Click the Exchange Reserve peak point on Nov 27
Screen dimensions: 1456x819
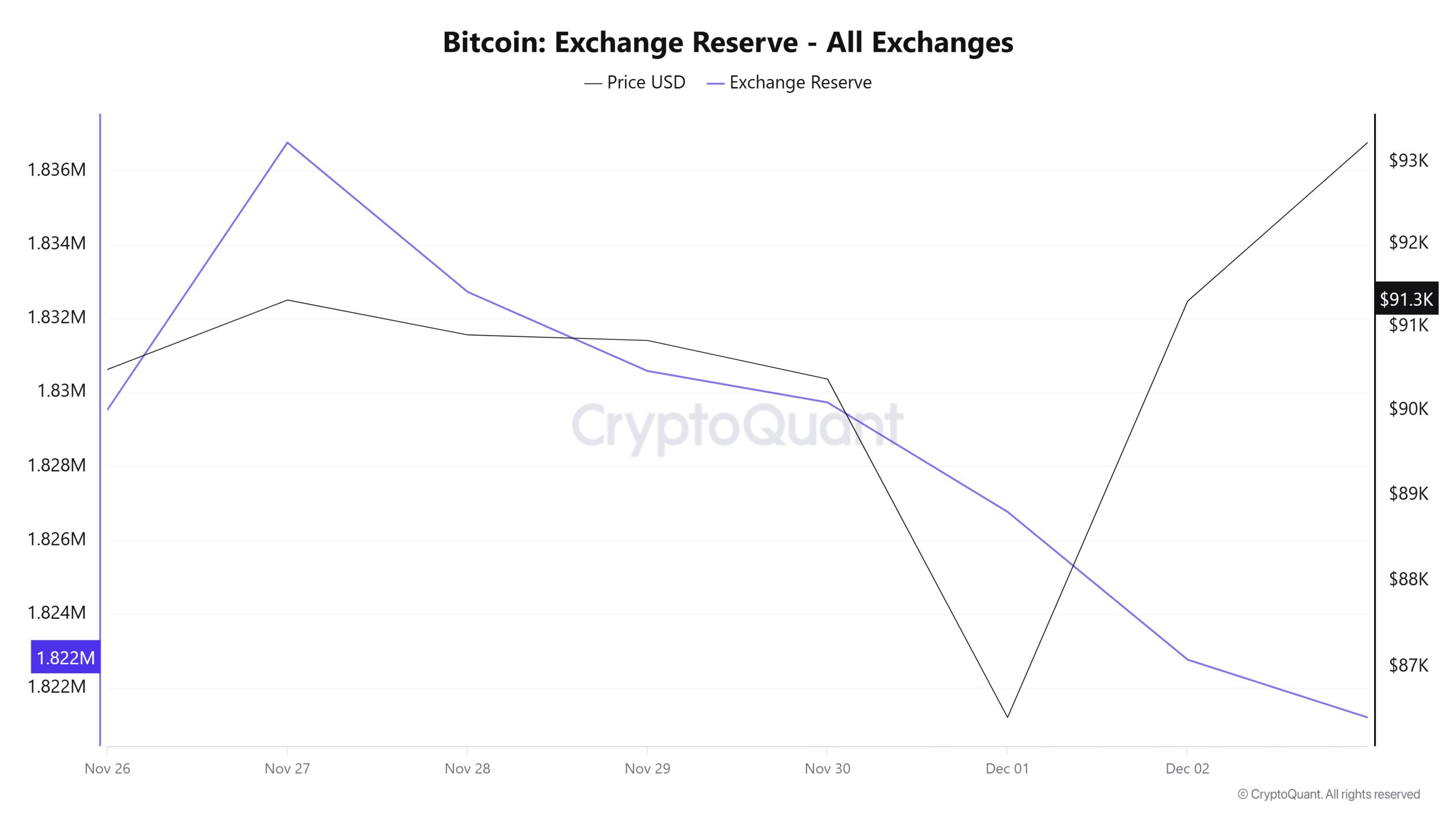(287, 142)
